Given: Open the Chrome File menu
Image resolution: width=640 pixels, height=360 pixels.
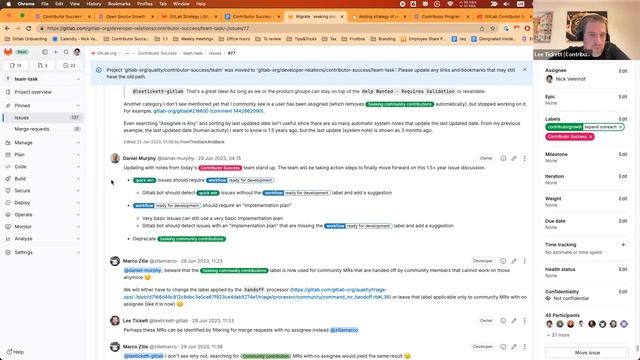Looking at the screenshot, I should pyautogui.click(x=45, y=4).
